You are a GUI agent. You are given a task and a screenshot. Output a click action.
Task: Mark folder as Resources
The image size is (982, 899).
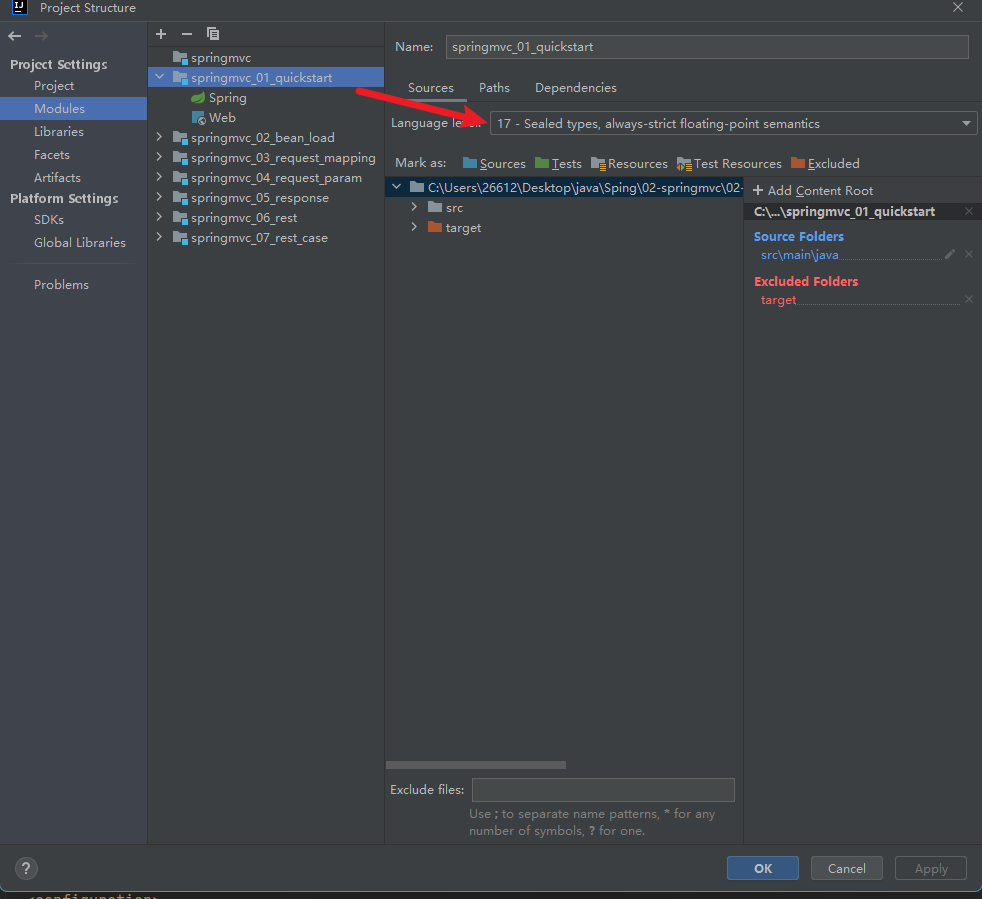[x=629, y=164]
